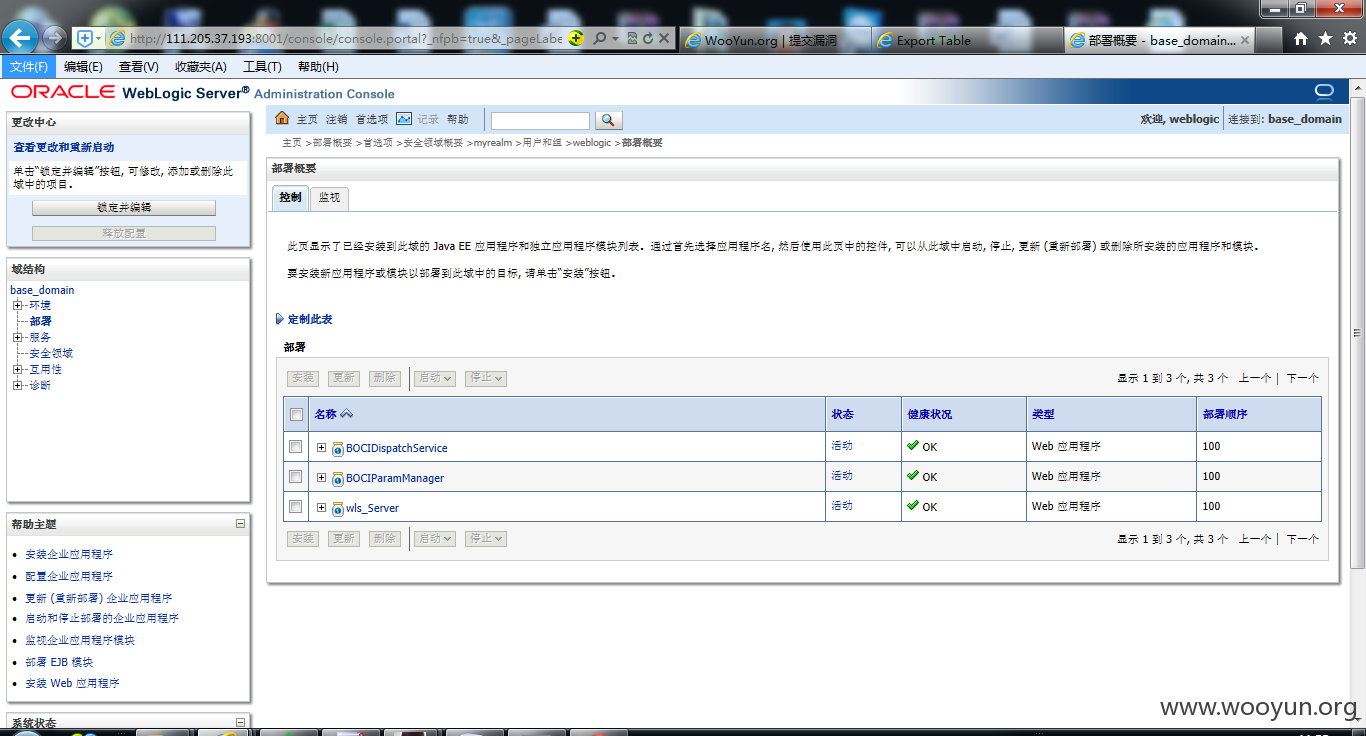Click the BOCIParamManager application icon
Image resolution: width=1366 pixels, height=736 pixels.
(x=338, y=478)
